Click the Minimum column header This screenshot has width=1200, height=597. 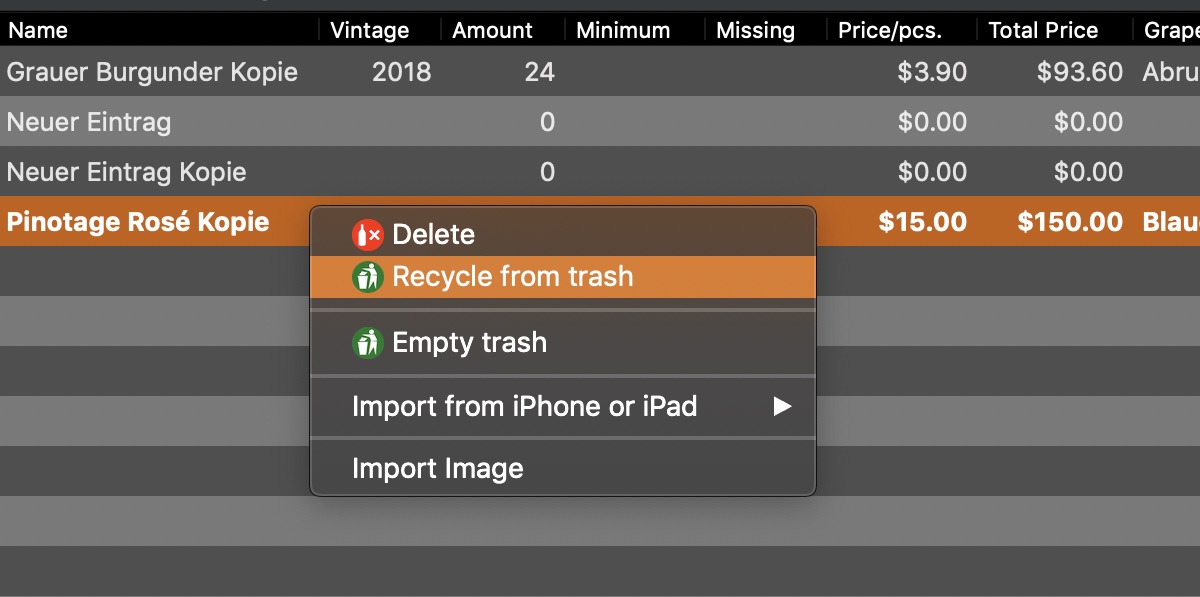(635, 31)
